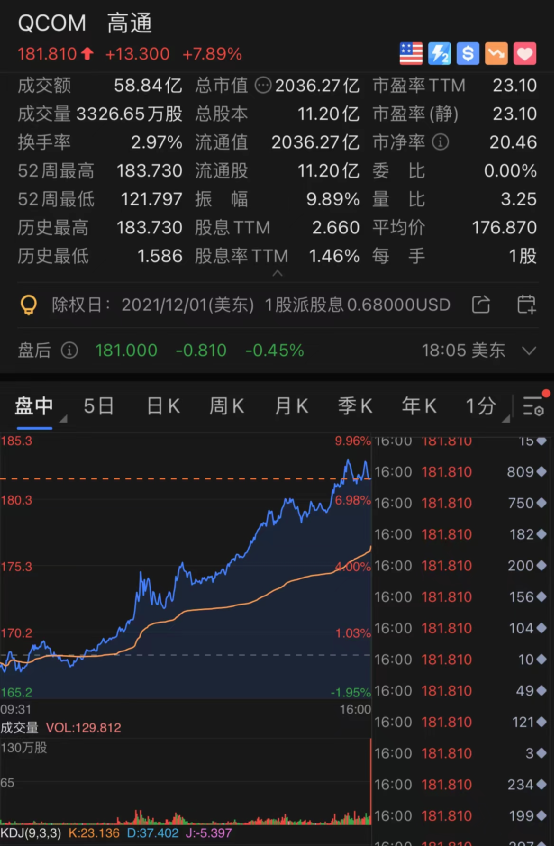The height and width of the screenshot is (846, 554).
Task: Switch to the 月K chart tab
Action: coord(291,406)
